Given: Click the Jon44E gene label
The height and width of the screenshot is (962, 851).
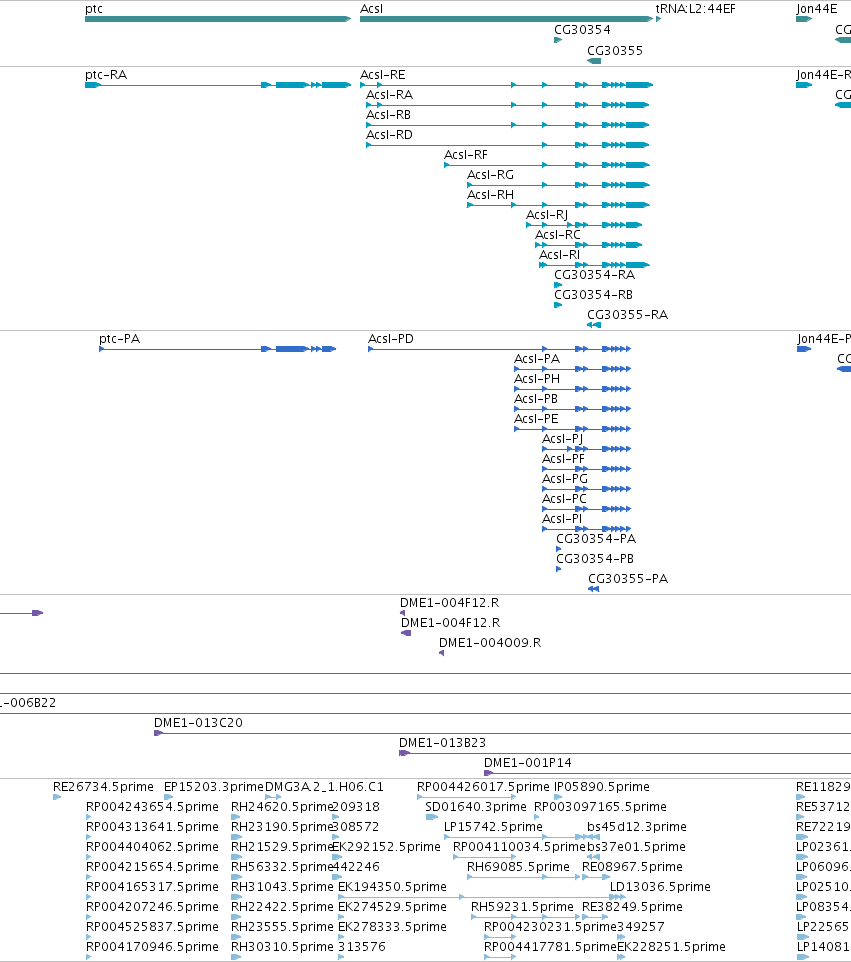Looking at the screenshot, I should tap(817, 9).
